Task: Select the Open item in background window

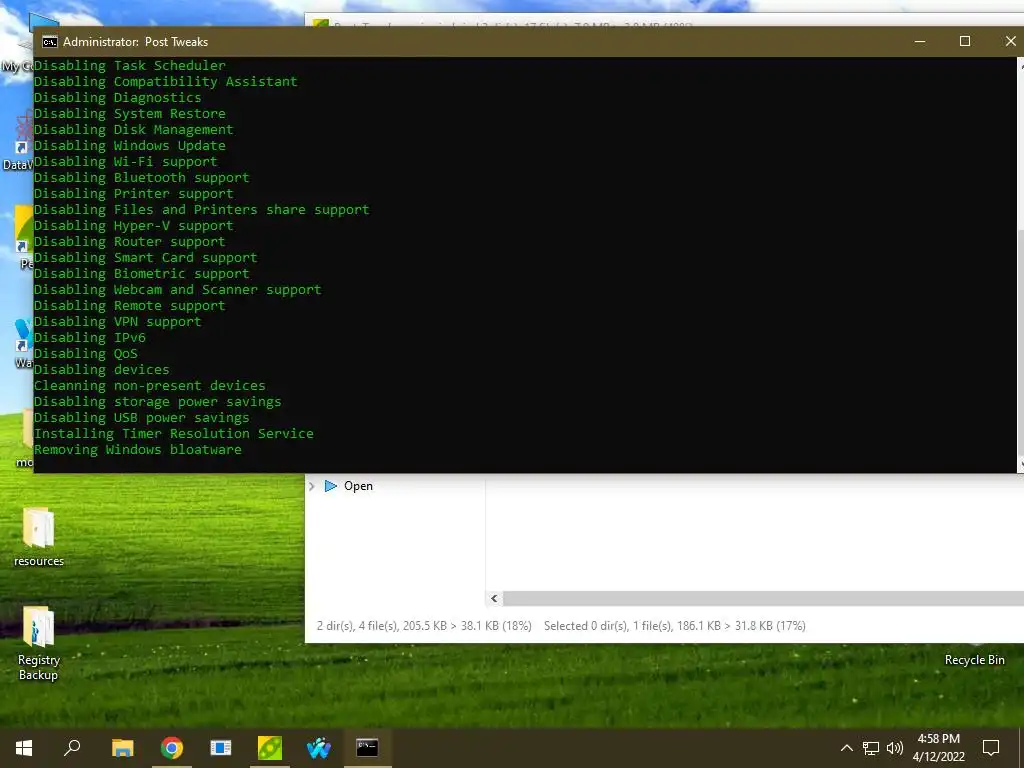Action: [x=358, y=486]
